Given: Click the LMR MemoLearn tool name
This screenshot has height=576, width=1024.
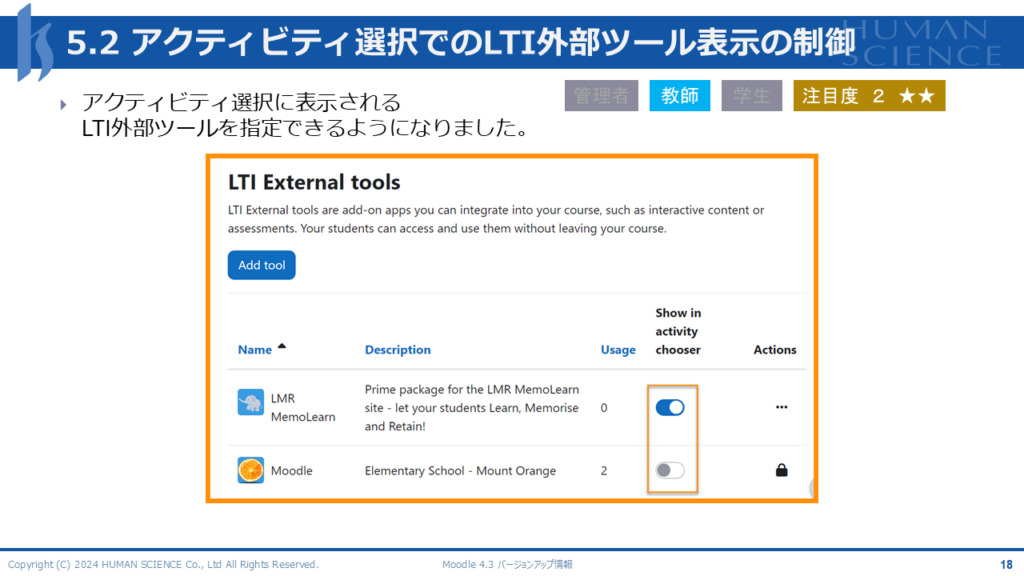Looking at the screenshot, I should click(303, 408).
